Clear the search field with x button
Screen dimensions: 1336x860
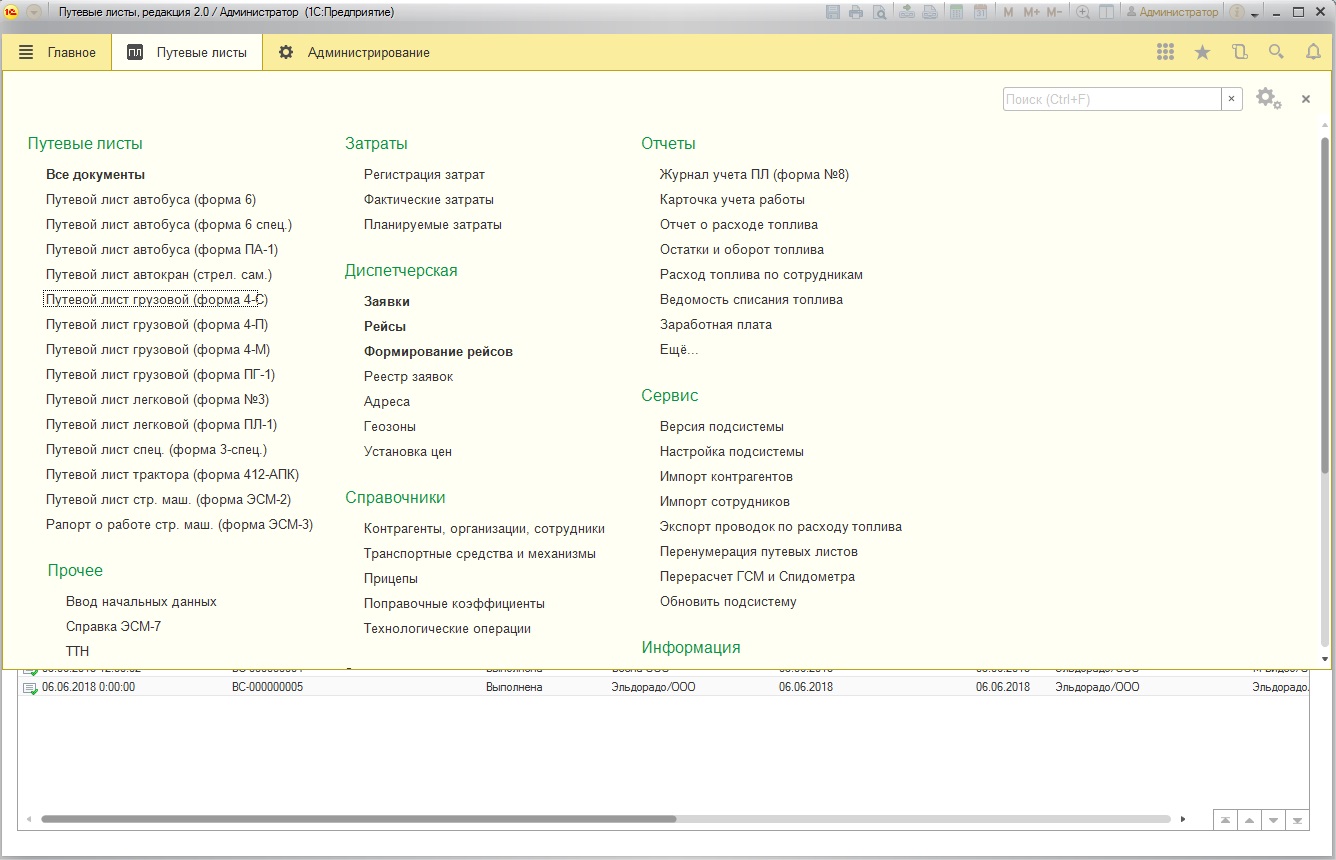1232,99
